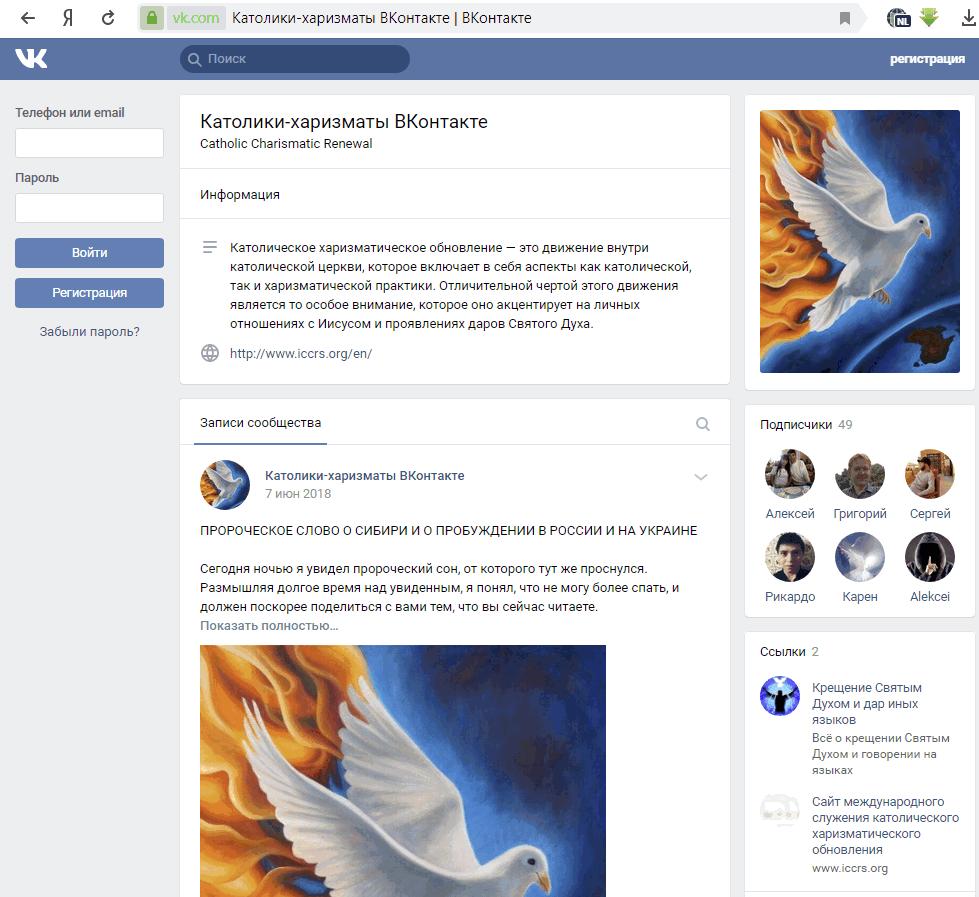
Task: Open subscriber Григорий's avatar
Action: click(860, 474)
